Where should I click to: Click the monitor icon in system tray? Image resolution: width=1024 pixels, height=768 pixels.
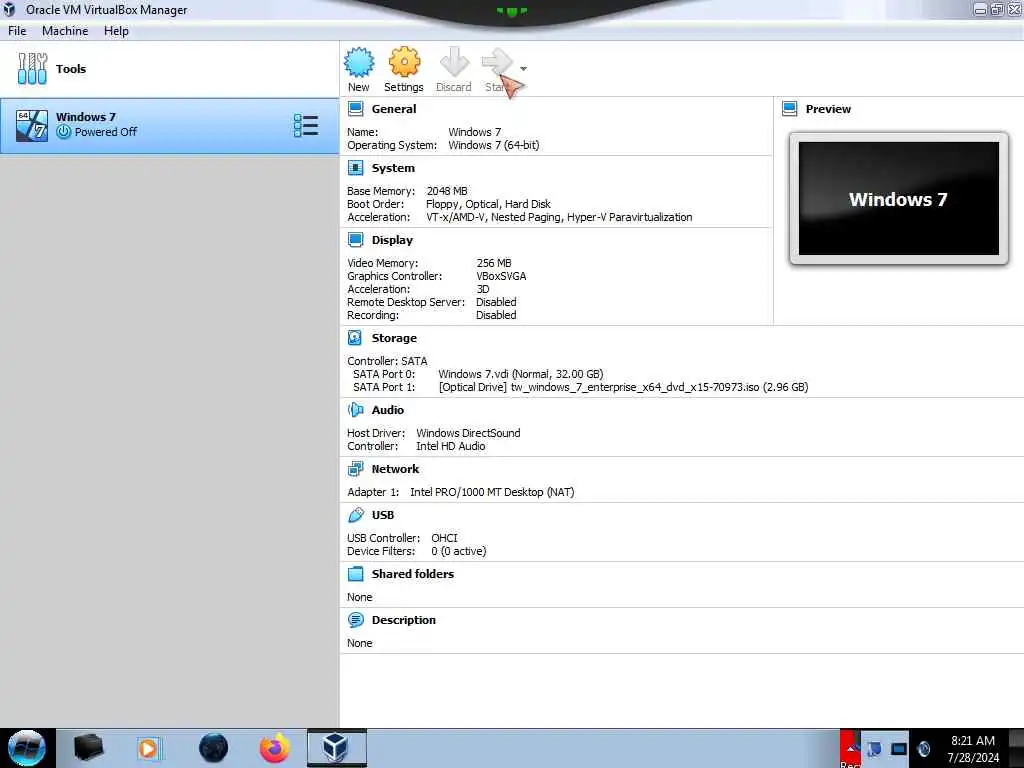click(899, 748)
